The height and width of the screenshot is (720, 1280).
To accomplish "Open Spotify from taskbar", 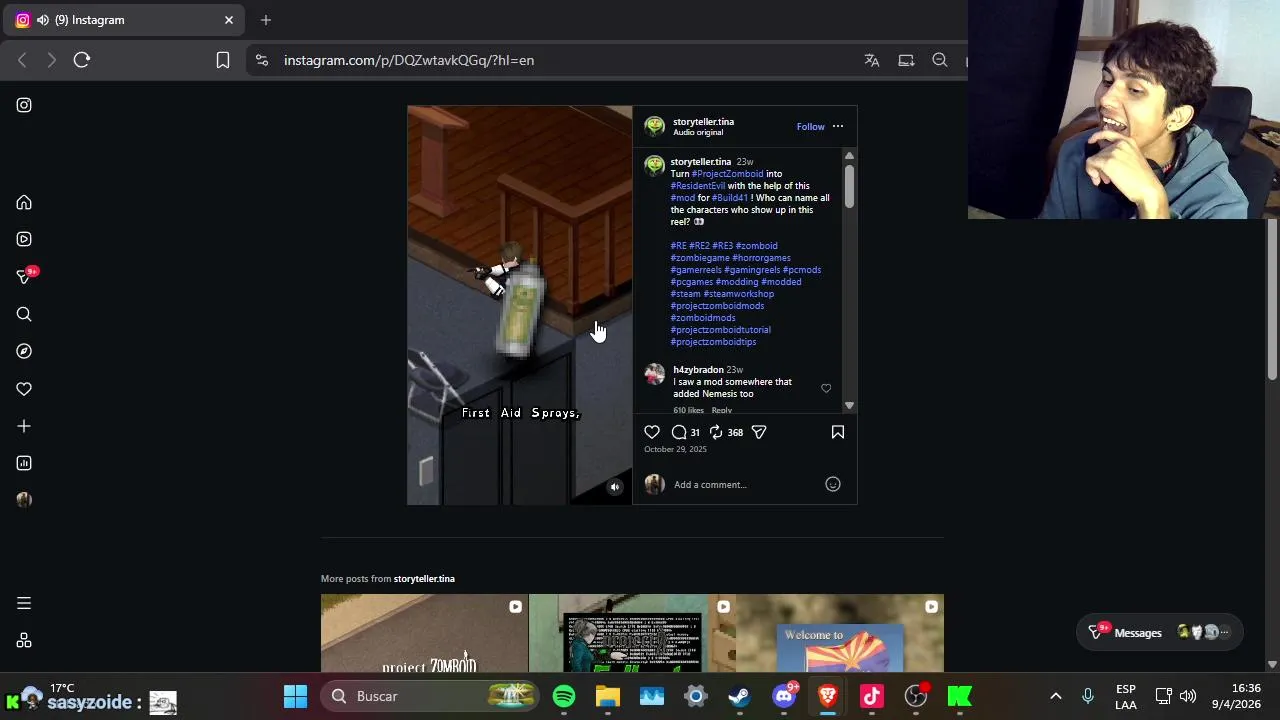I will 564,696.
